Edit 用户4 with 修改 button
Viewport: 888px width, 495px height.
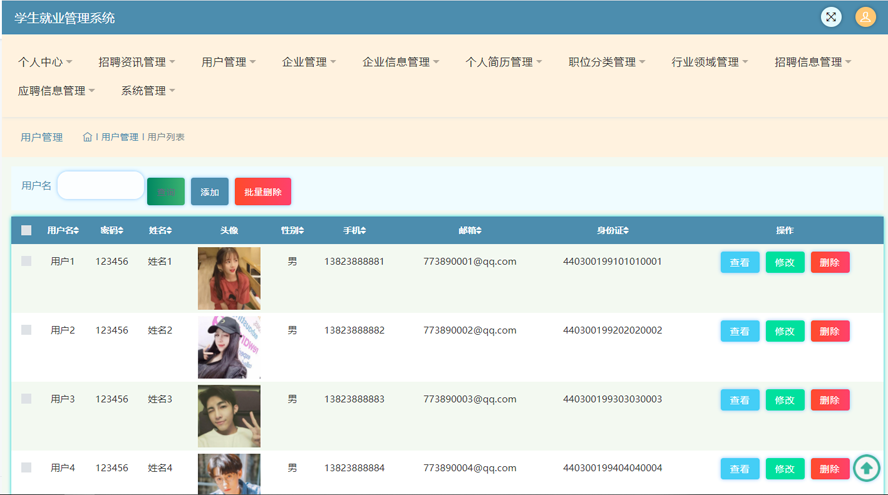(785, 469)
